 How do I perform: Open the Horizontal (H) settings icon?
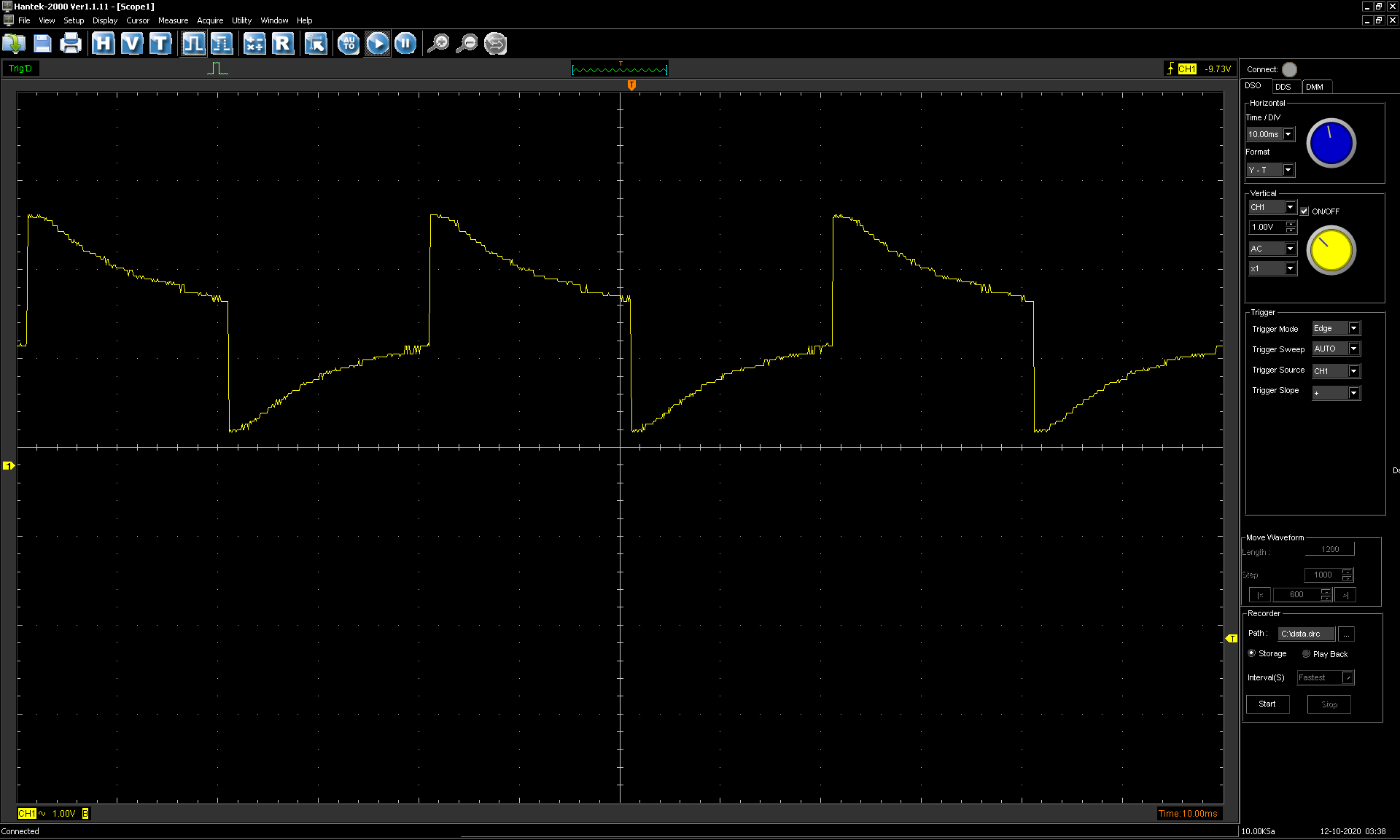click(x=103, y=44)
